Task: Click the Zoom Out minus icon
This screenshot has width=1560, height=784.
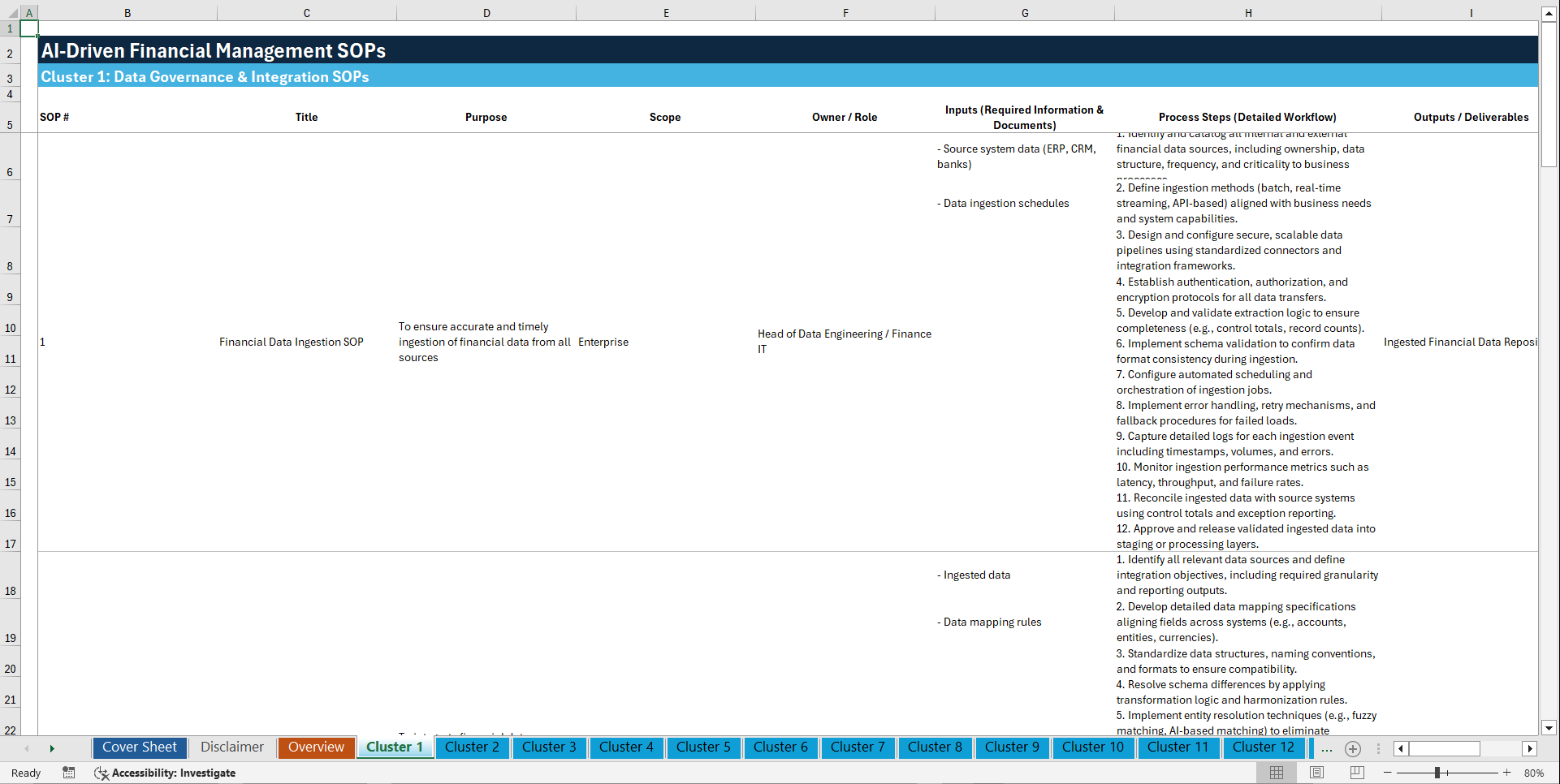Action: point(1387,773)
